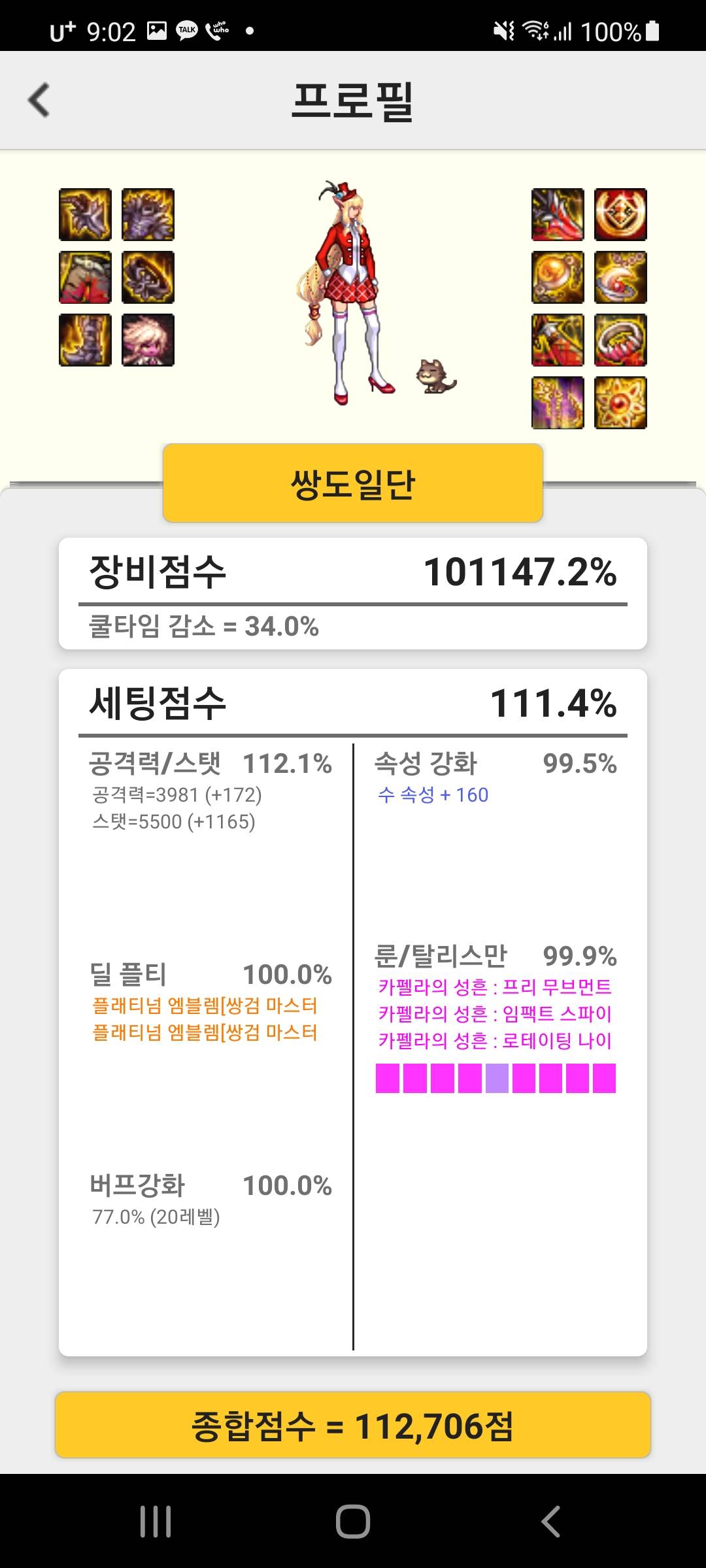The height and width of the screenshot is (1568, 706).
Task: Click the 쌍도일단 yellow name button
Action: click(353, 483)
